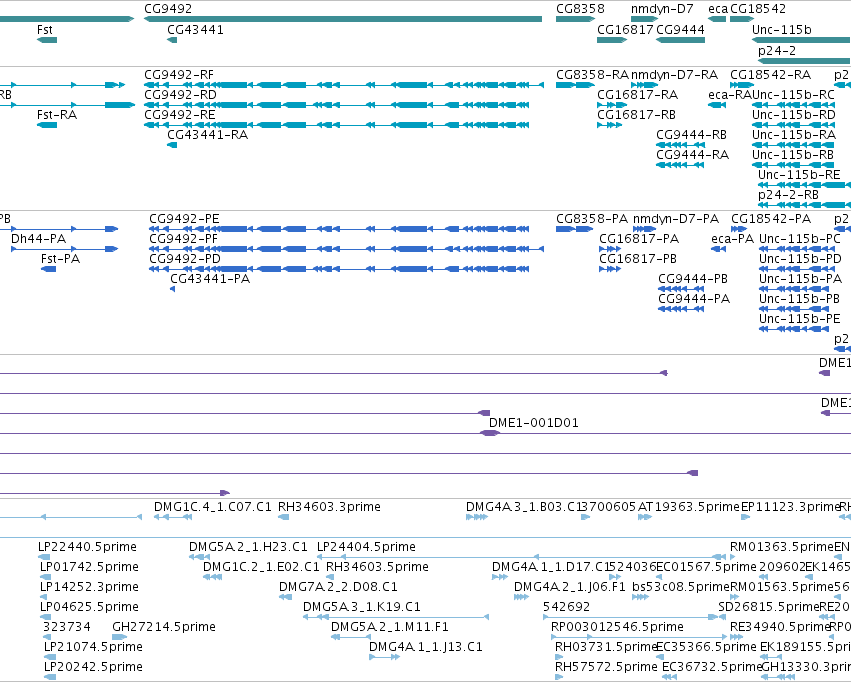This screenshot has height=682, width=851.
Task: Select the RH34603.3prime EST label
Action: (x=329, y=507)
